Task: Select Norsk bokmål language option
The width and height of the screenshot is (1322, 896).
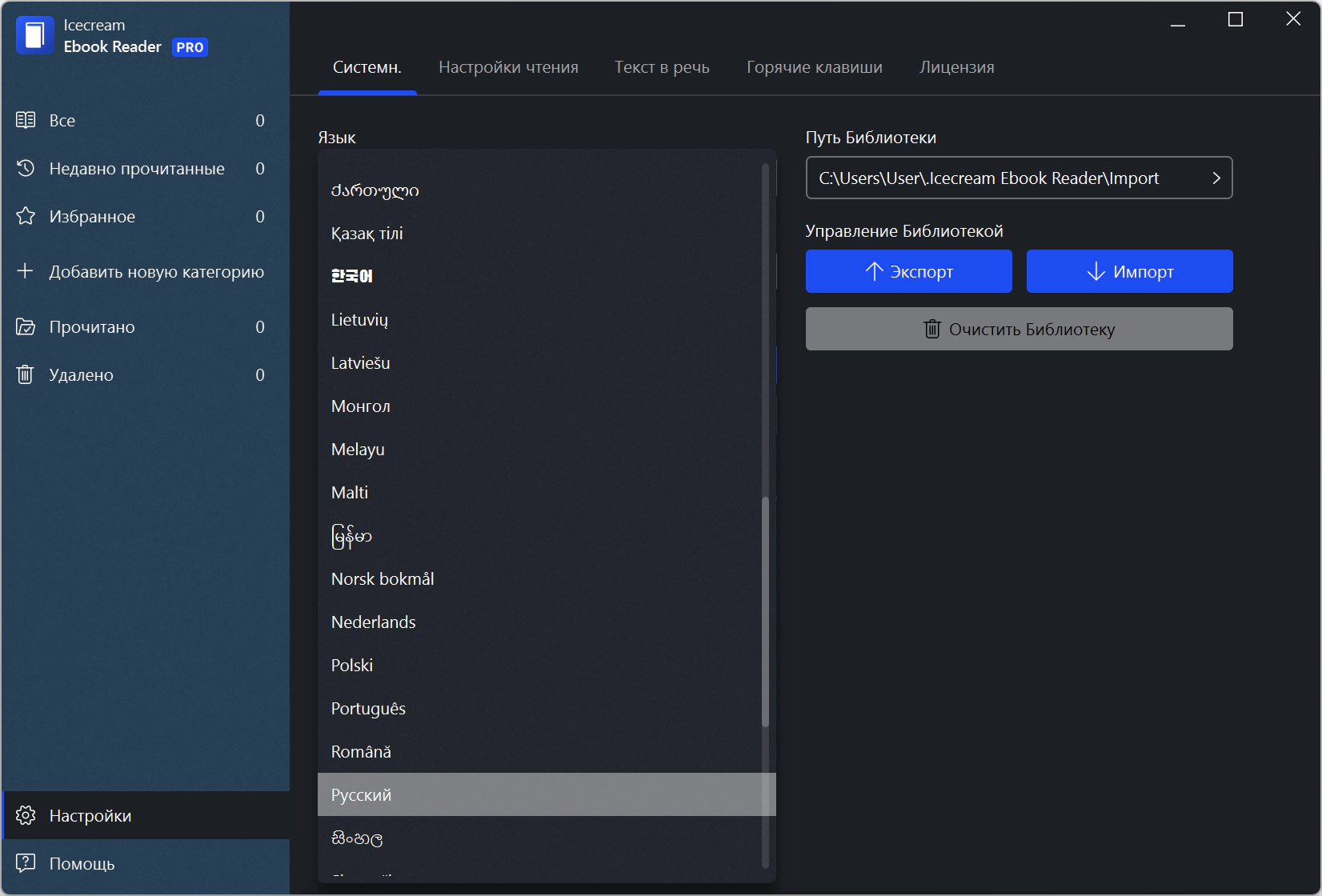Action: point(547,579)
